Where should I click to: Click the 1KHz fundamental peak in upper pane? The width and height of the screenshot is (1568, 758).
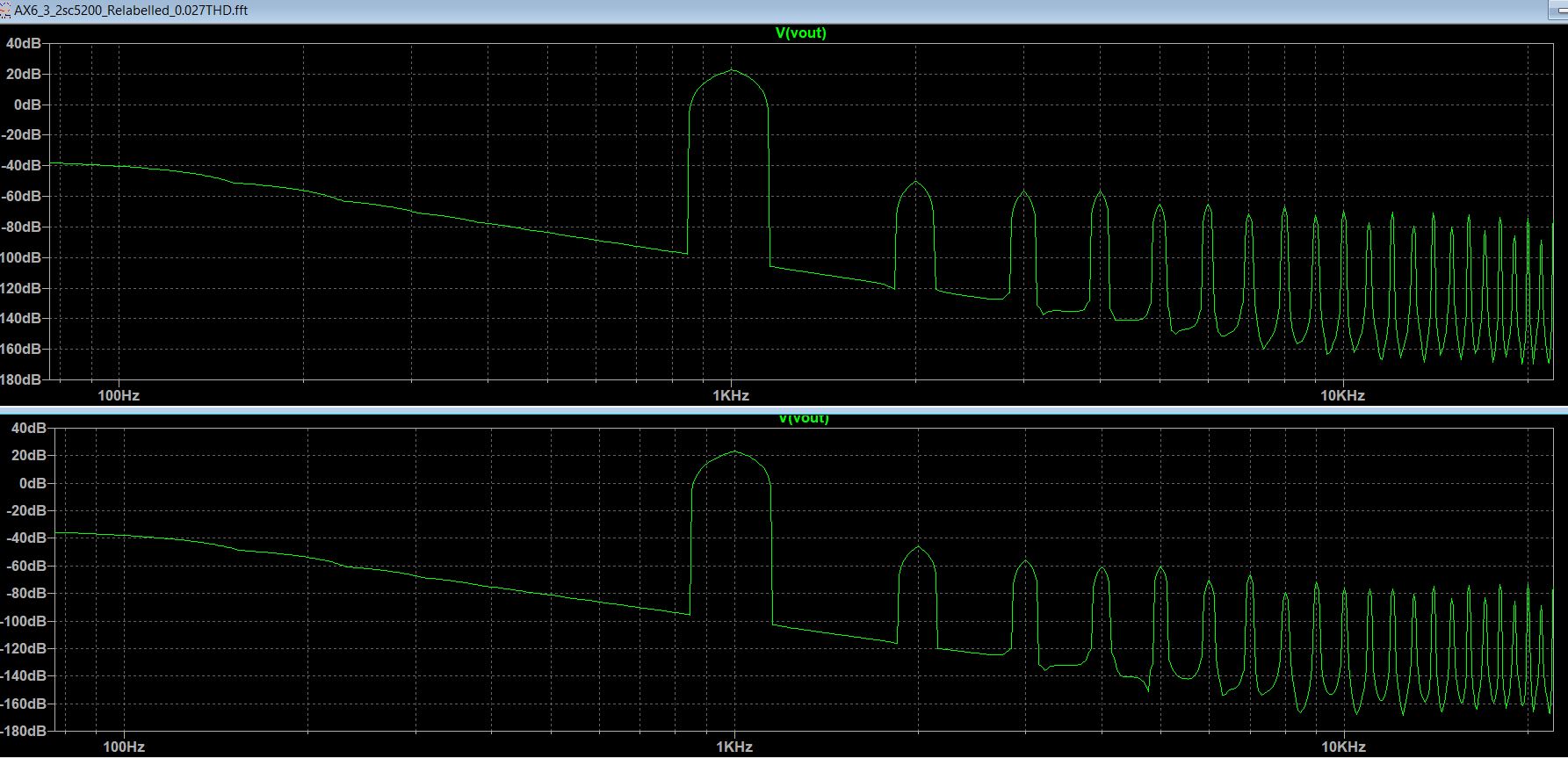[x=731, y=70]
